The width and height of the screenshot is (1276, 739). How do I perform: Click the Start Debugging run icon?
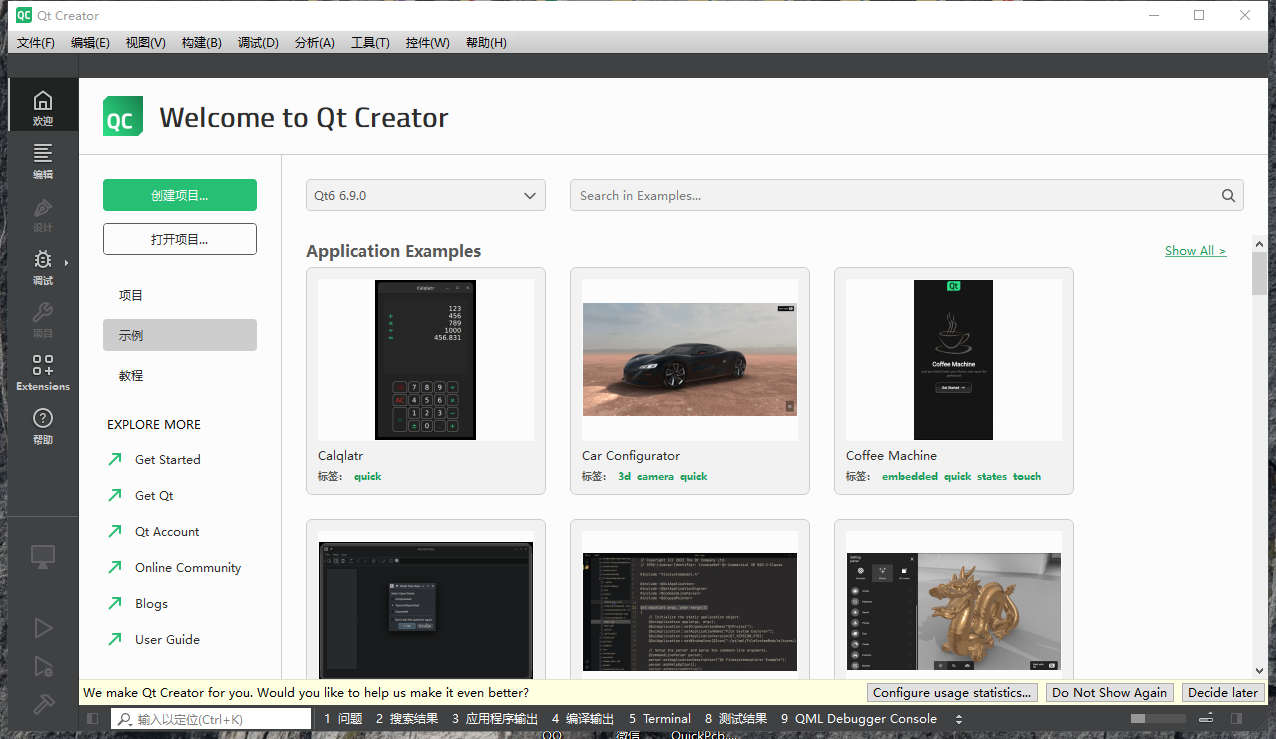pos(42,666)
